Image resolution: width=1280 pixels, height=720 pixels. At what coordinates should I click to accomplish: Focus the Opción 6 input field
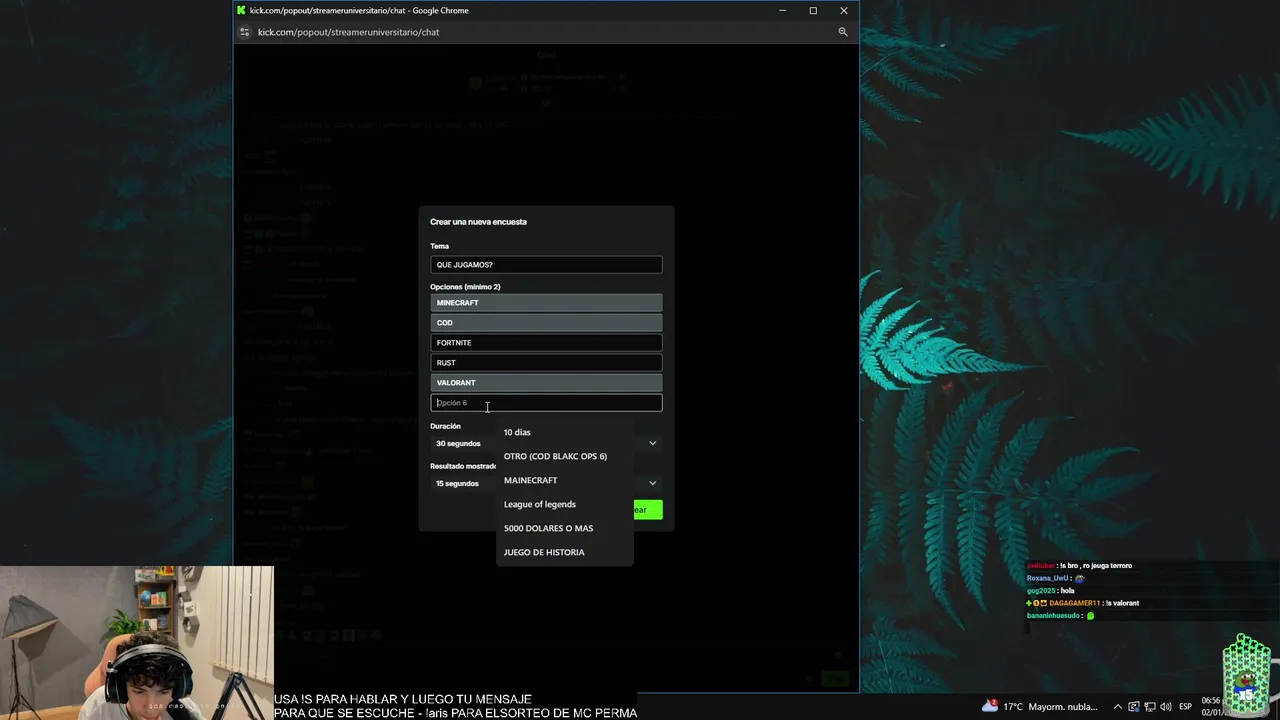point(546,403)
